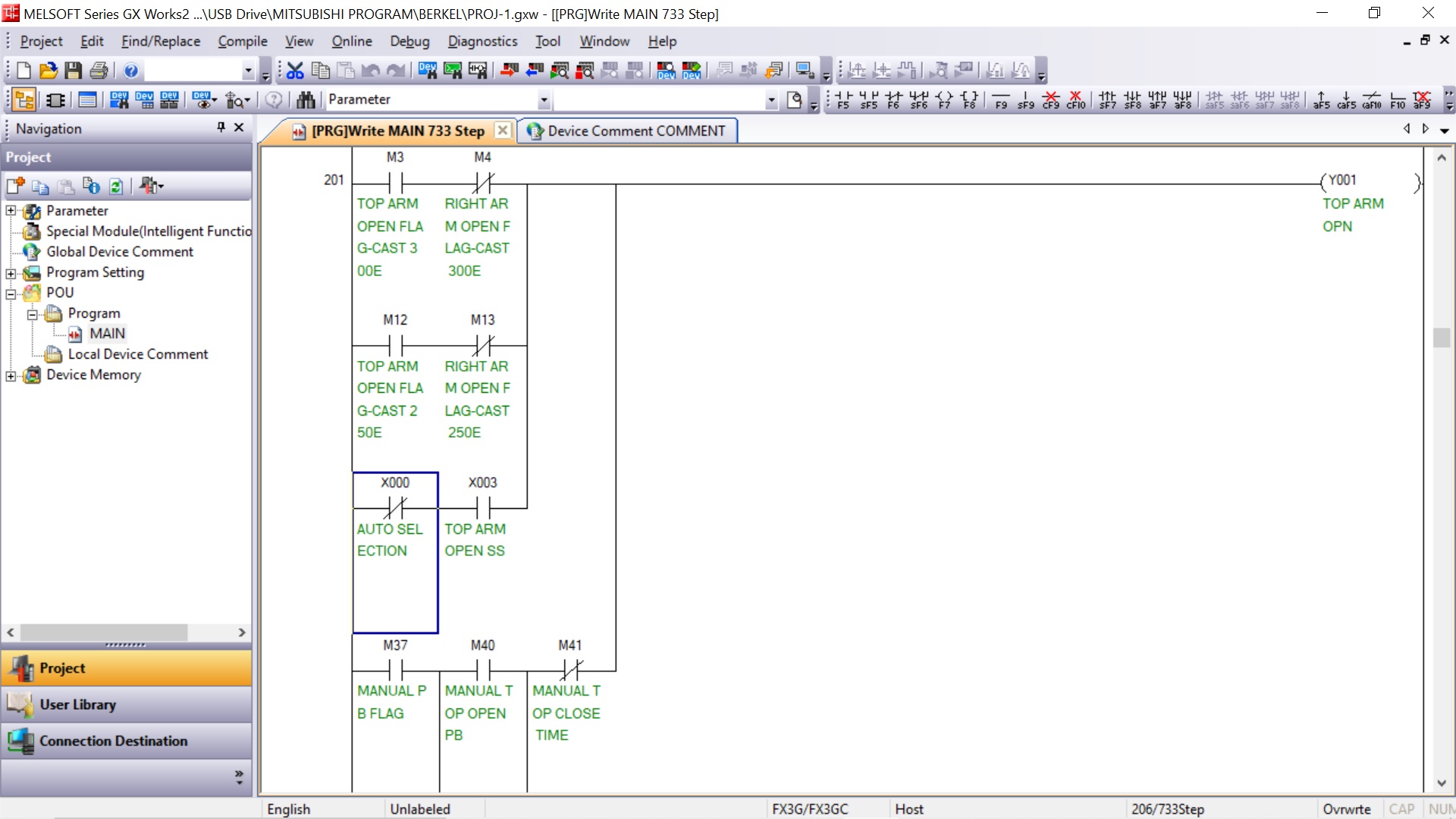Click Write to PLC icon

point(510,71)
